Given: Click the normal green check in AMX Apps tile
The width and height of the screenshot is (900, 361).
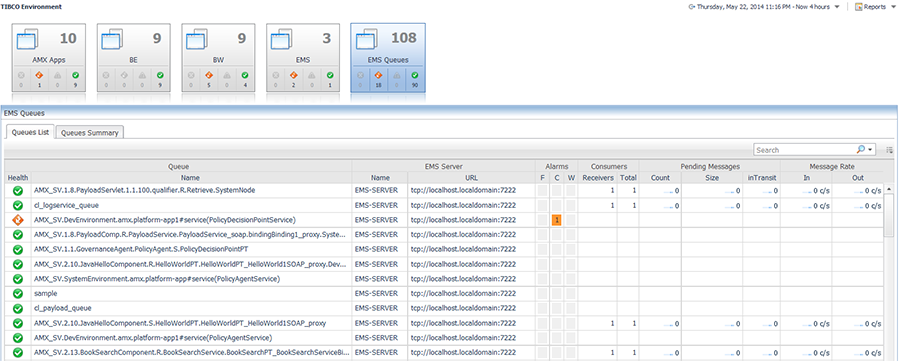Looking at the screenshot, I should (76, 75).
